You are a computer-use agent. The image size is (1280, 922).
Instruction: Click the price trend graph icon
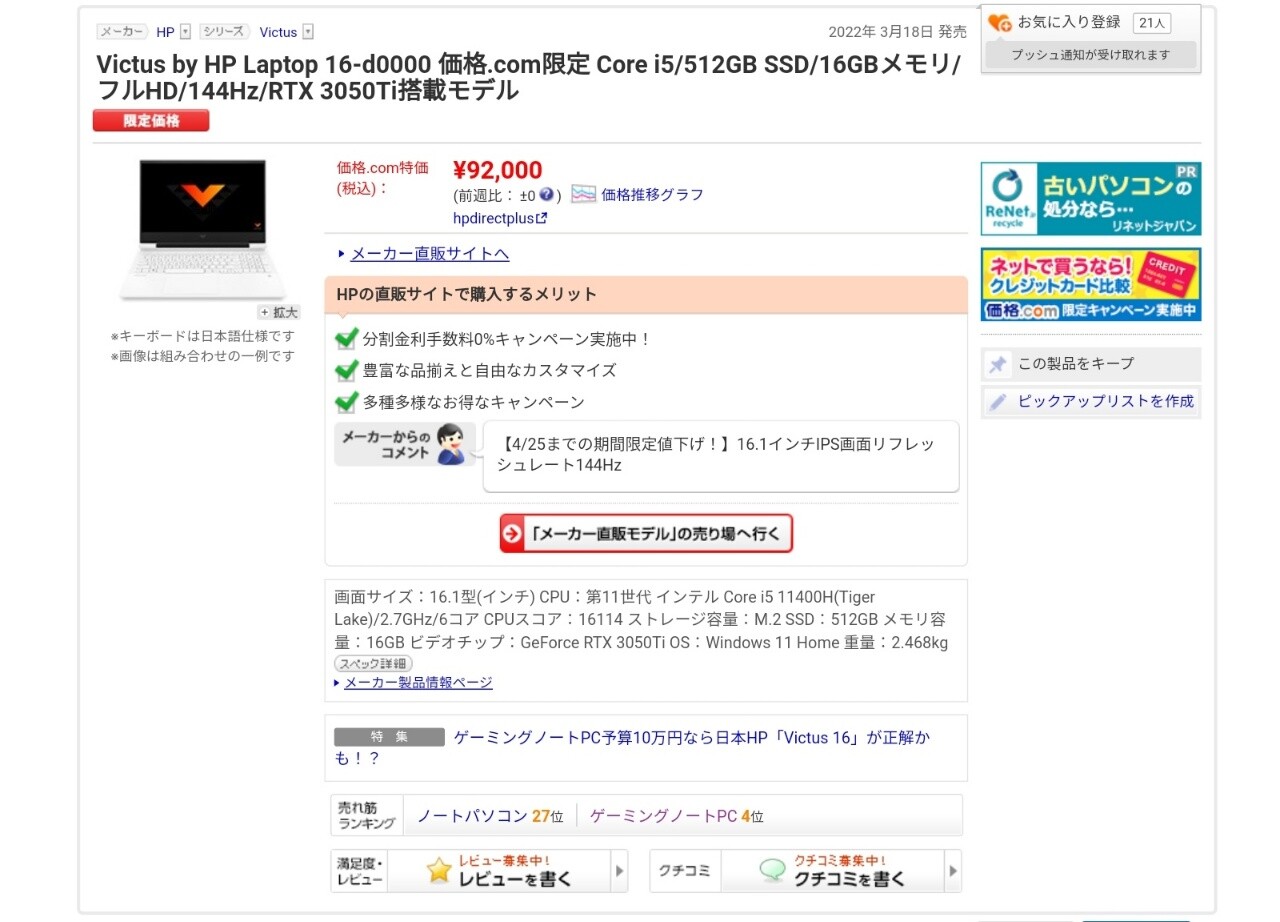click(583, 194)
